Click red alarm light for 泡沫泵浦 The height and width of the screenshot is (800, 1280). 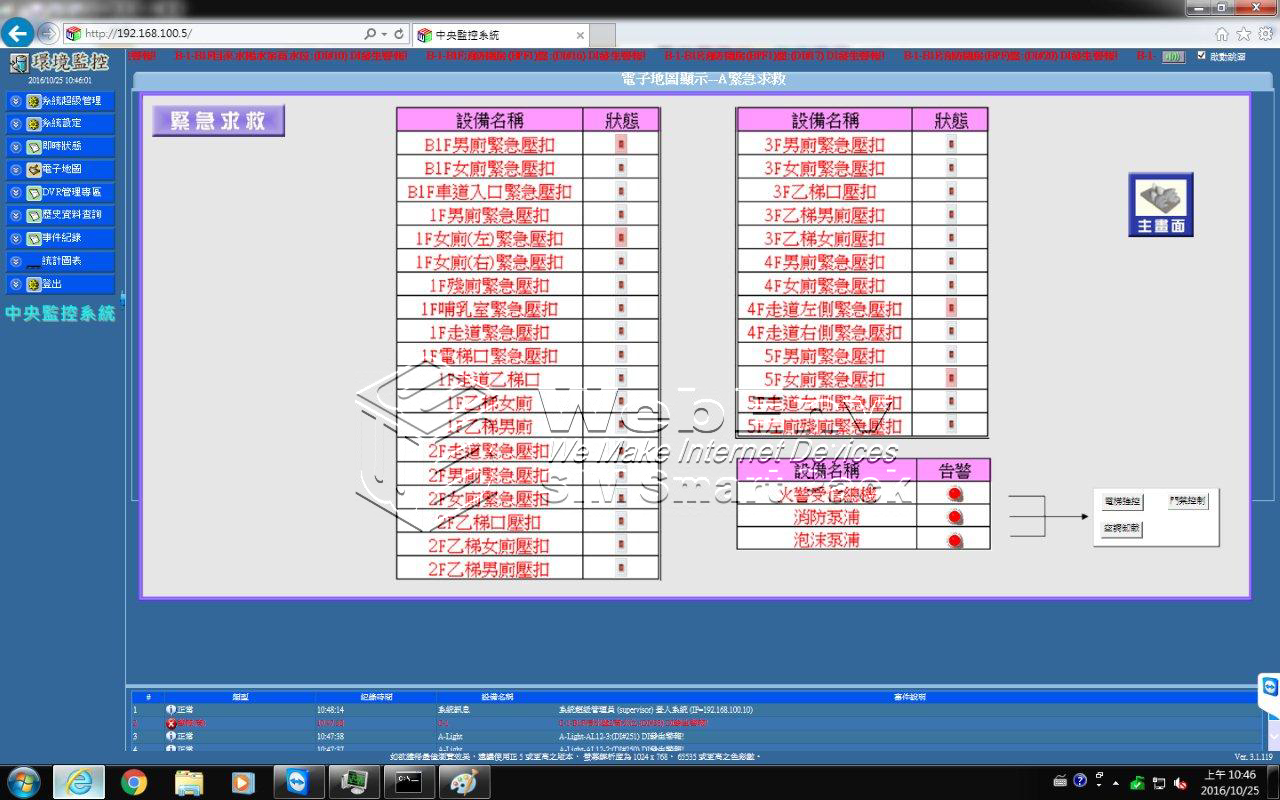(x=954, y=541)
